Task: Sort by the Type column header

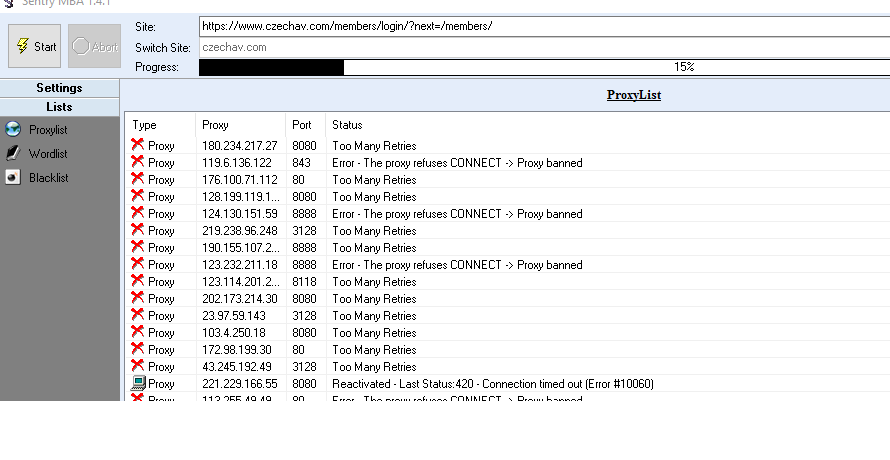Action: (145, 125)
